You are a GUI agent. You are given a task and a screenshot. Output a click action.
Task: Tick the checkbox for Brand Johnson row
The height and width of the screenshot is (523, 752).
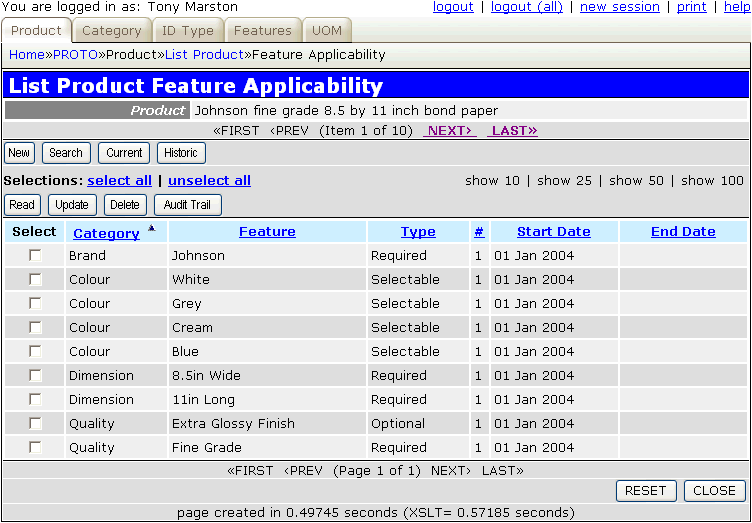(35, 255)
